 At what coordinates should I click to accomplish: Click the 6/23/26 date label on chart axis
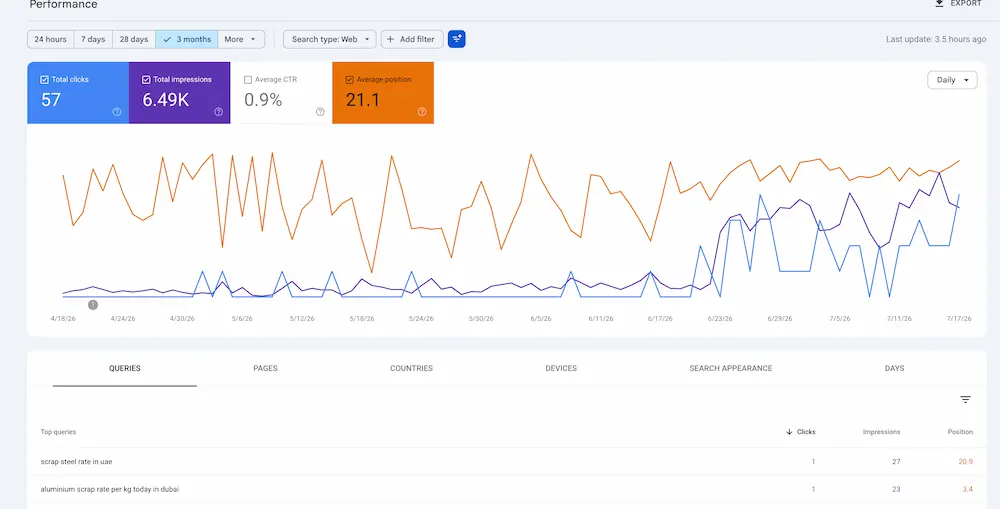pos(720,318)
